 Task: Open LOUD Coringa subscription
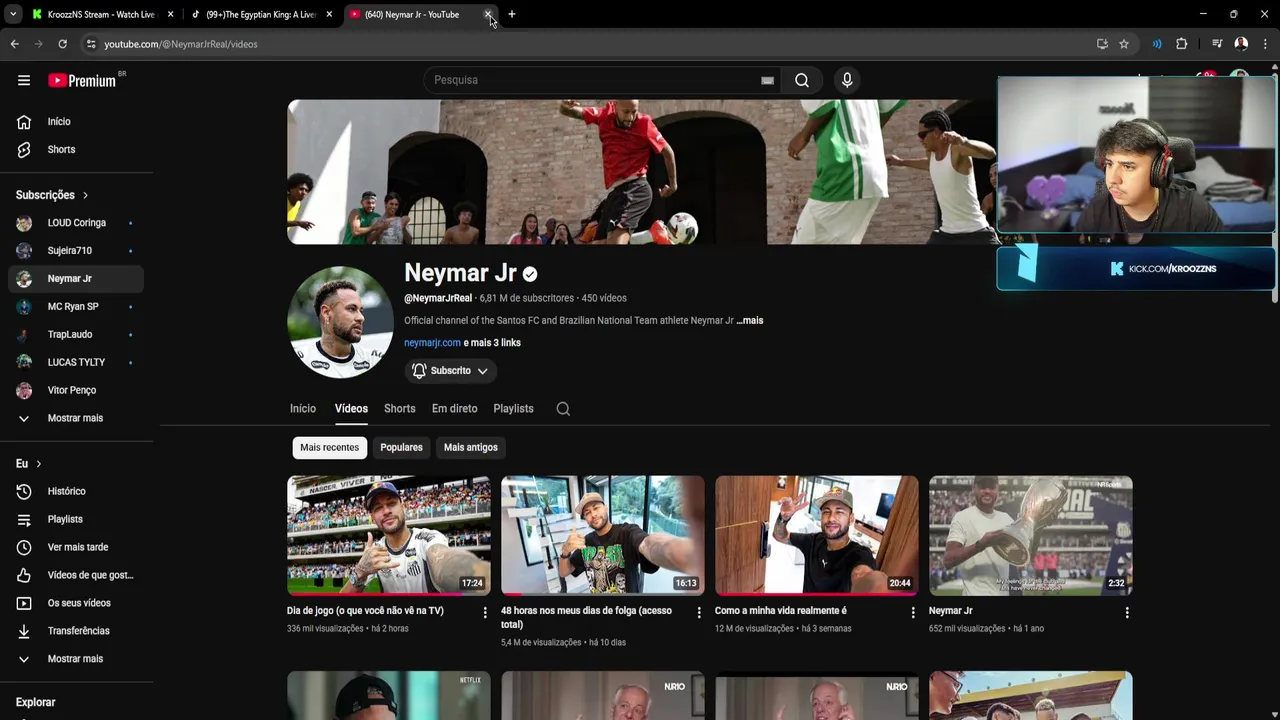click(76, 223)
